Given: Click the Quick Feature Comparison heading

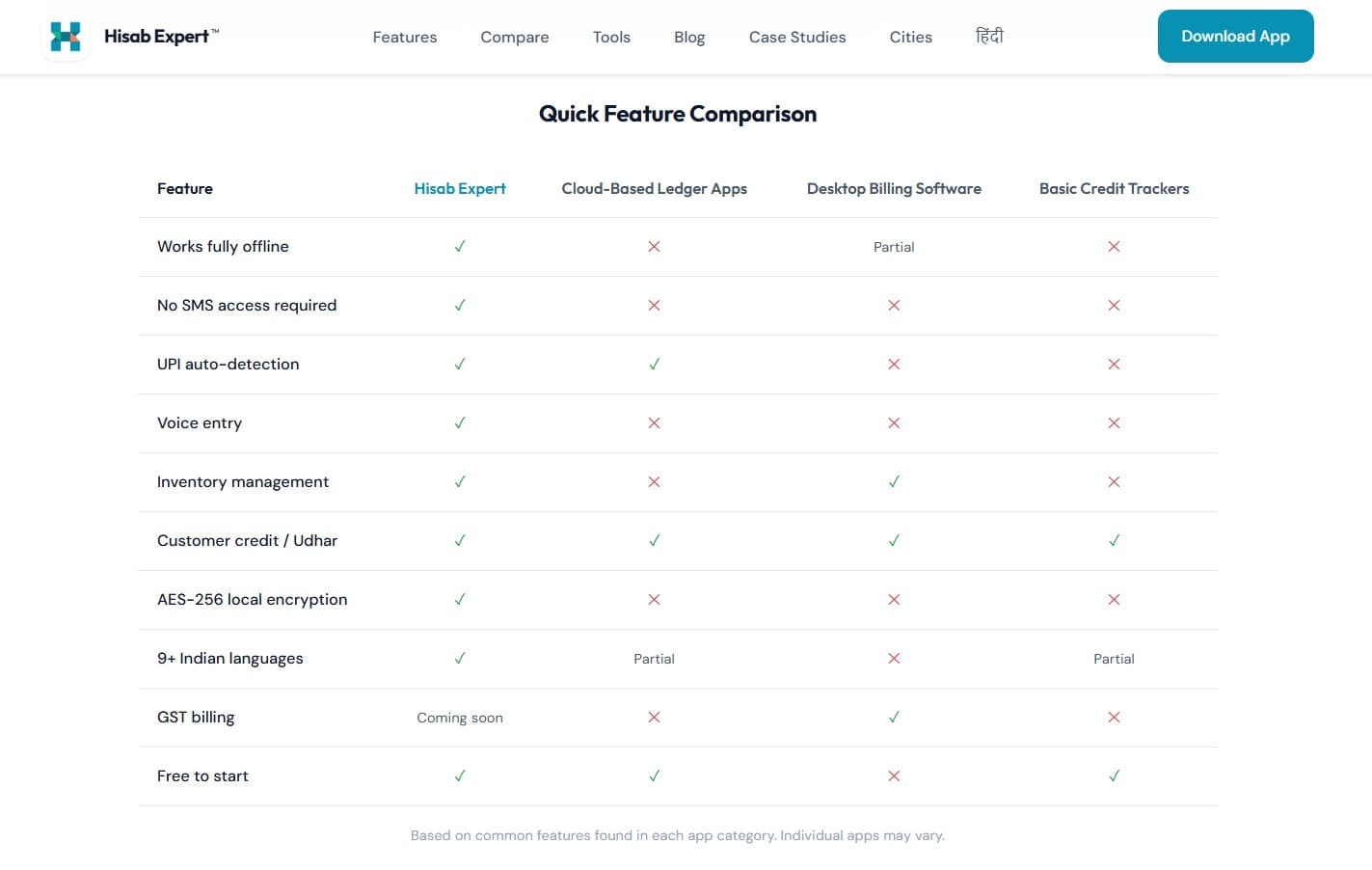Looking at the screenshot, I should 678,114.
